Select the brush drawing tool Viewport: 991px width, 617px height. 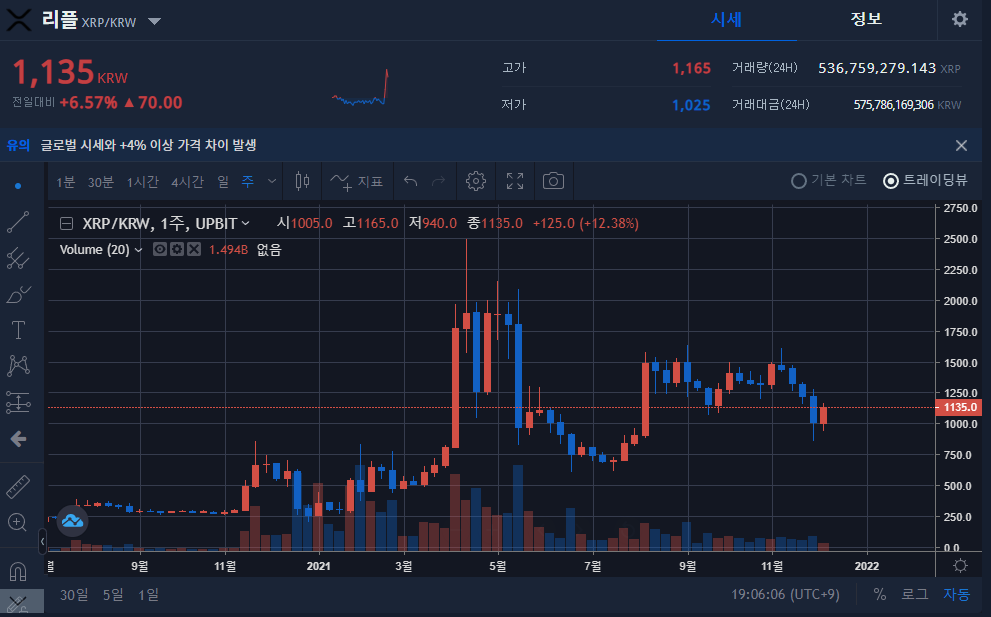click(x=18, y=295)
